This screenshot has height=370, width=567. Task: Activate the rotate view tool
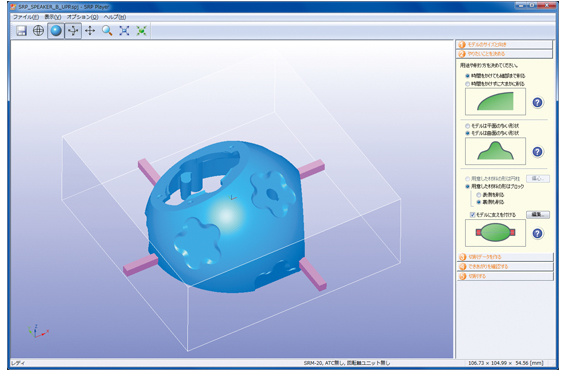point(73,31)
